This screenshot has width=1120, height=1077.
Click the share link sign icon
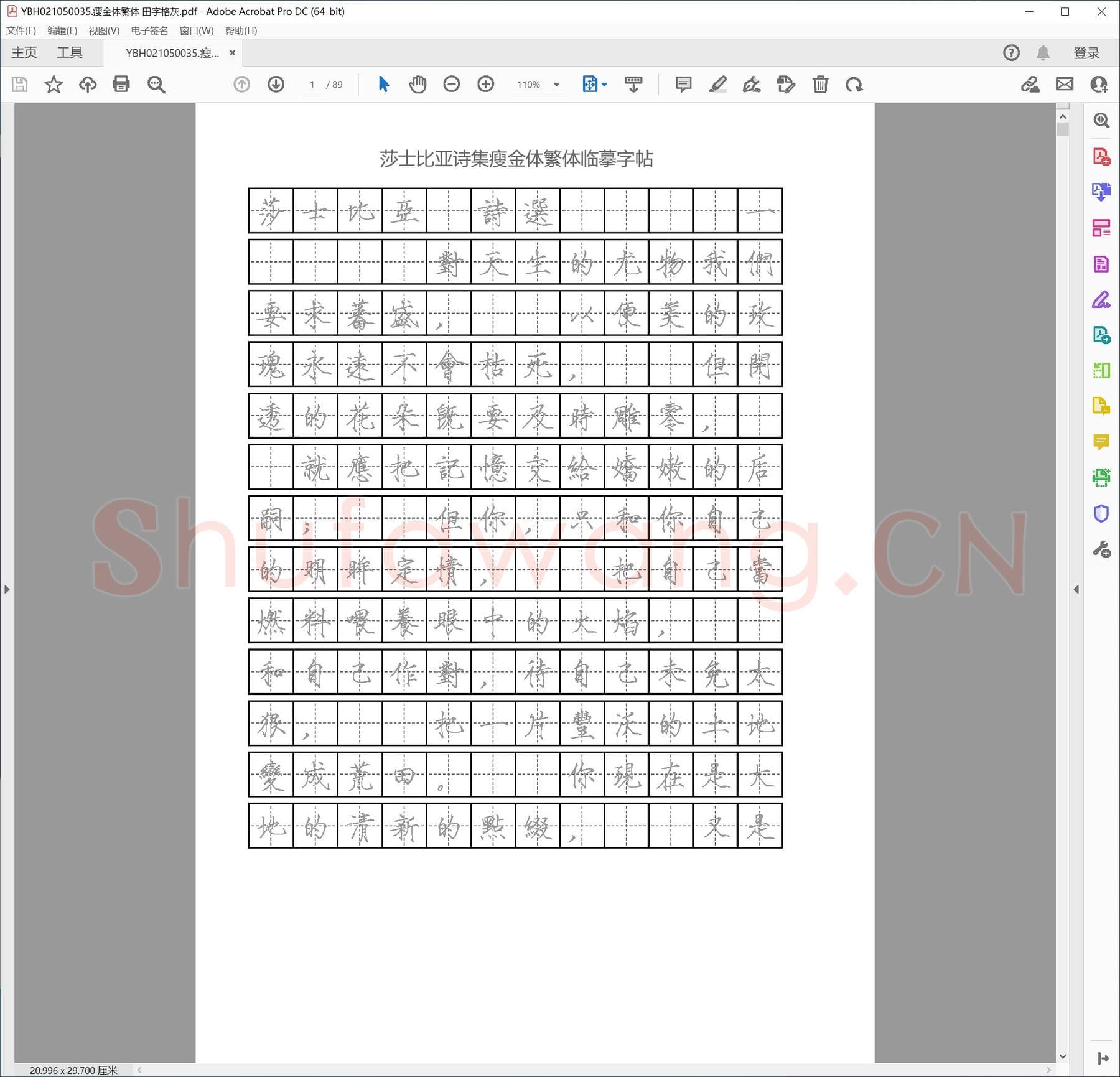[1030, 84]
